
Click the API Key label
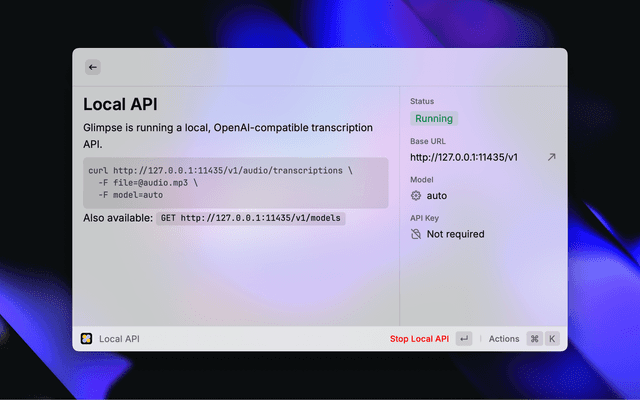point(424,218)
